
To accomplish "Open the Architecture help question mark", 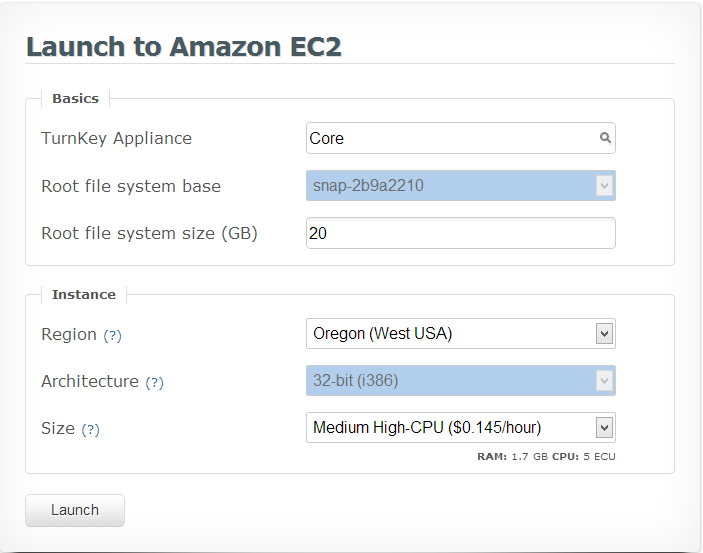I will (x=154, y=382).
